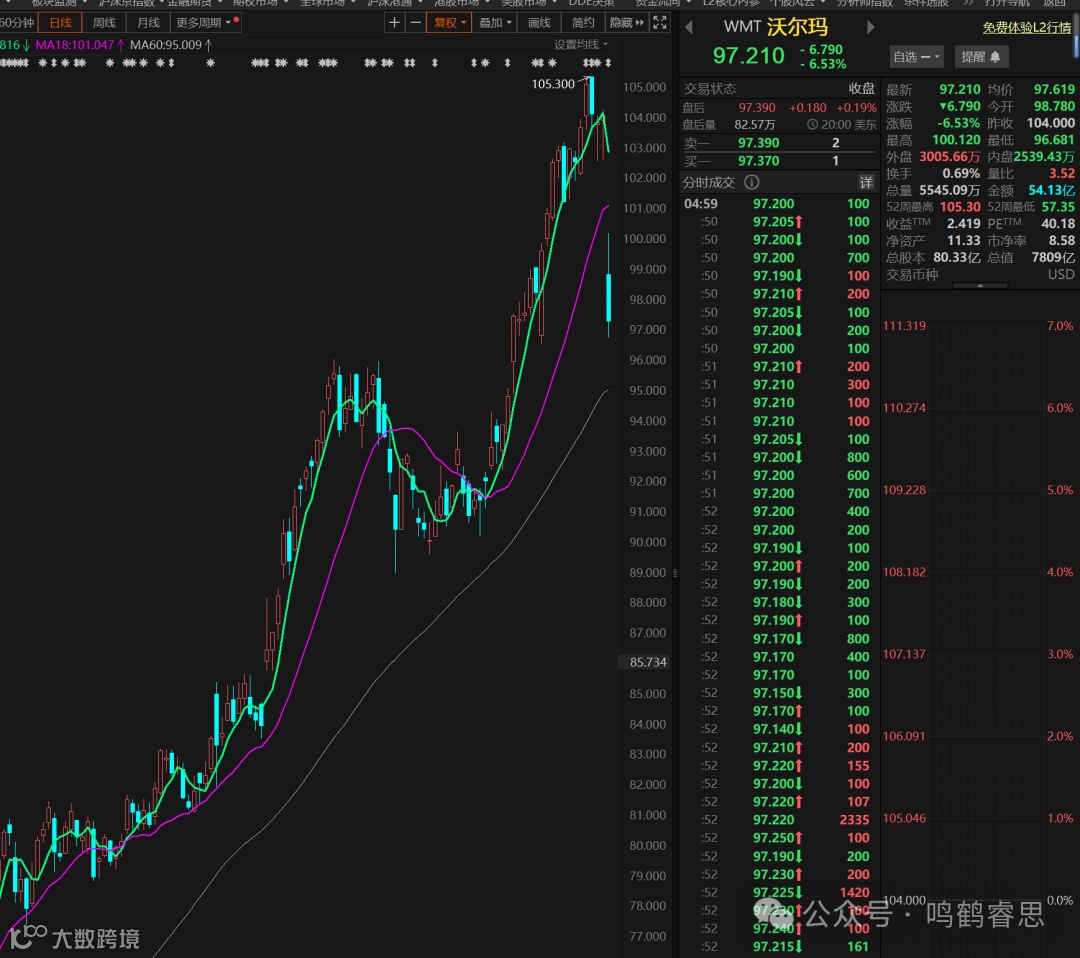Toggle 隐藏 to hide side panel
1080x958 pixels.
point(627,23)
